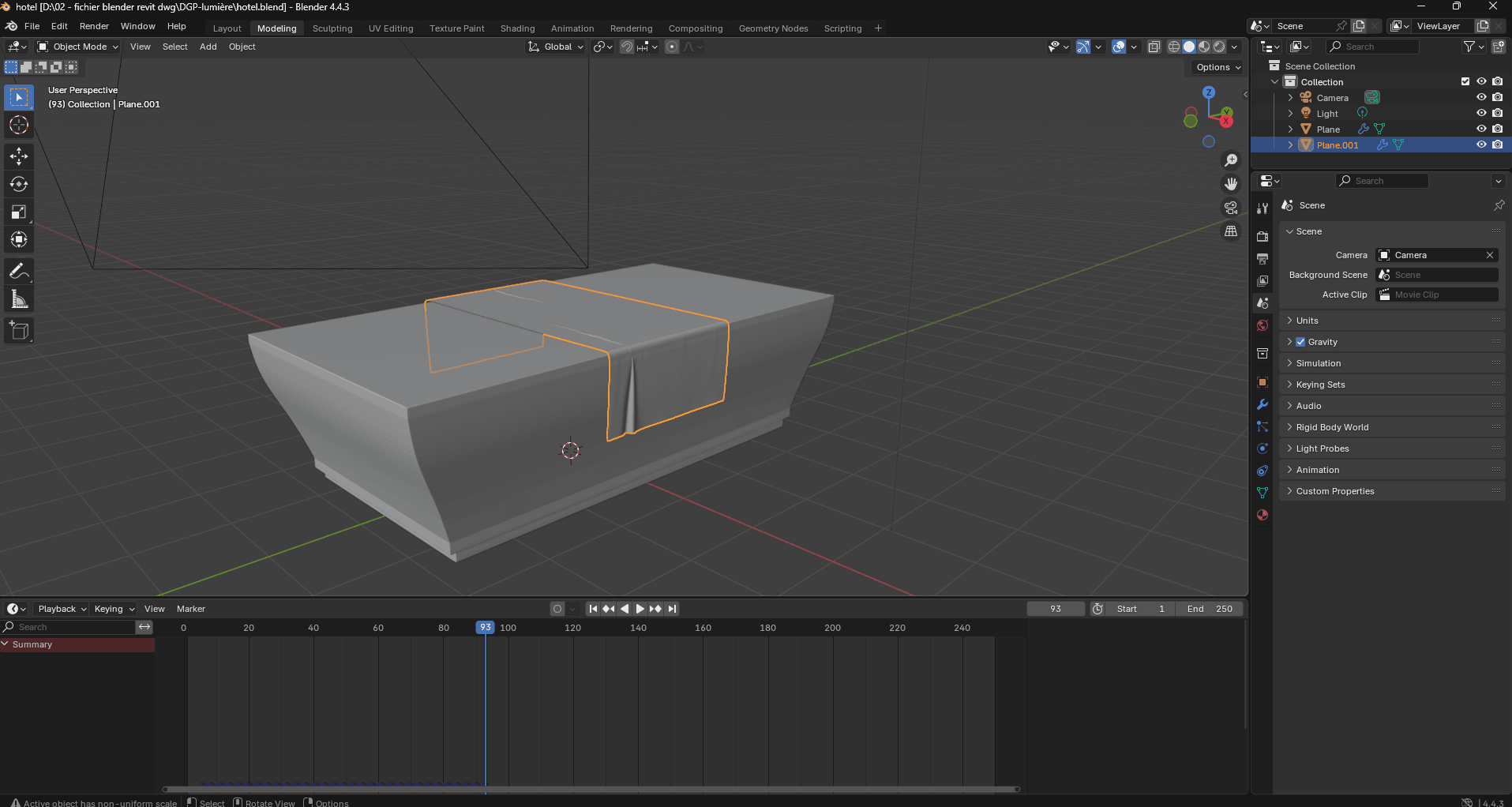1512x807 pixels.
Task: Toggle the Gravity checkbox
Action: coord(1300,342)
